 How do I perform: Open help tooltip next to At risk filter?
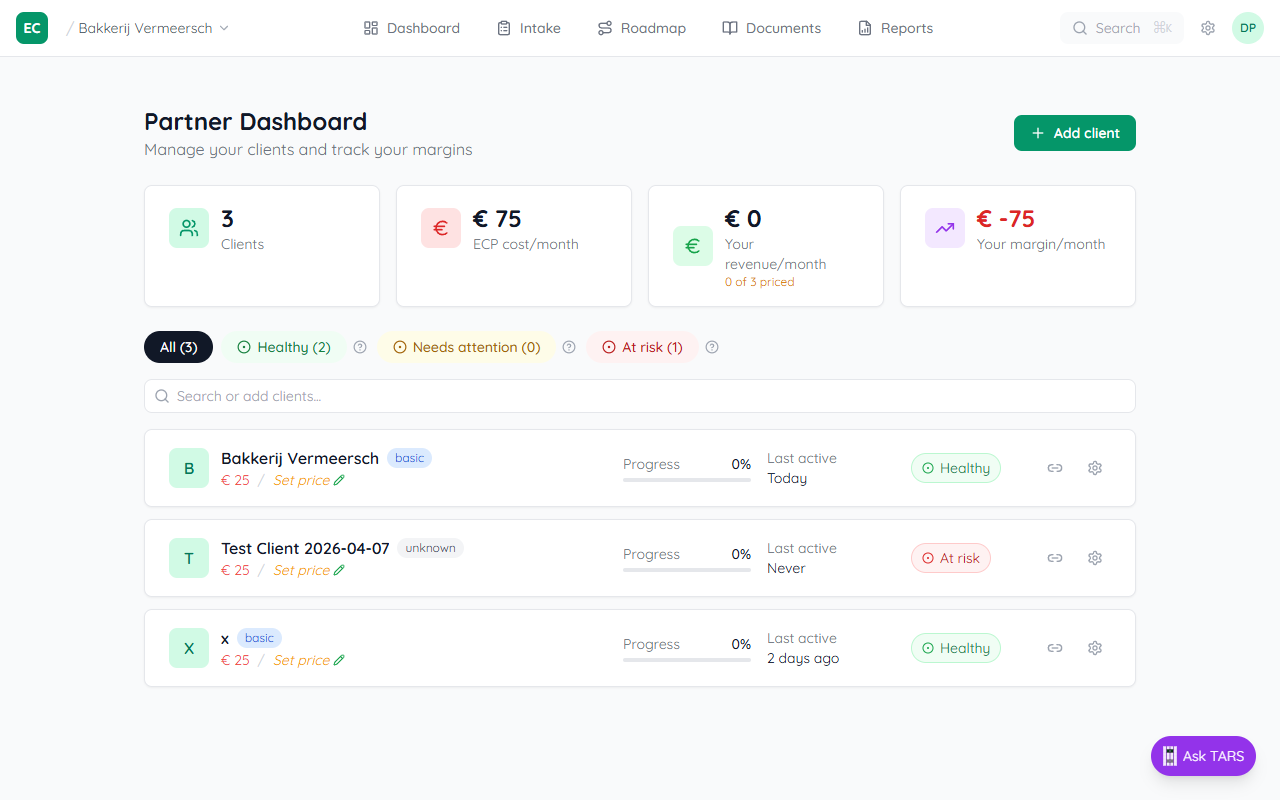(711, 347)
